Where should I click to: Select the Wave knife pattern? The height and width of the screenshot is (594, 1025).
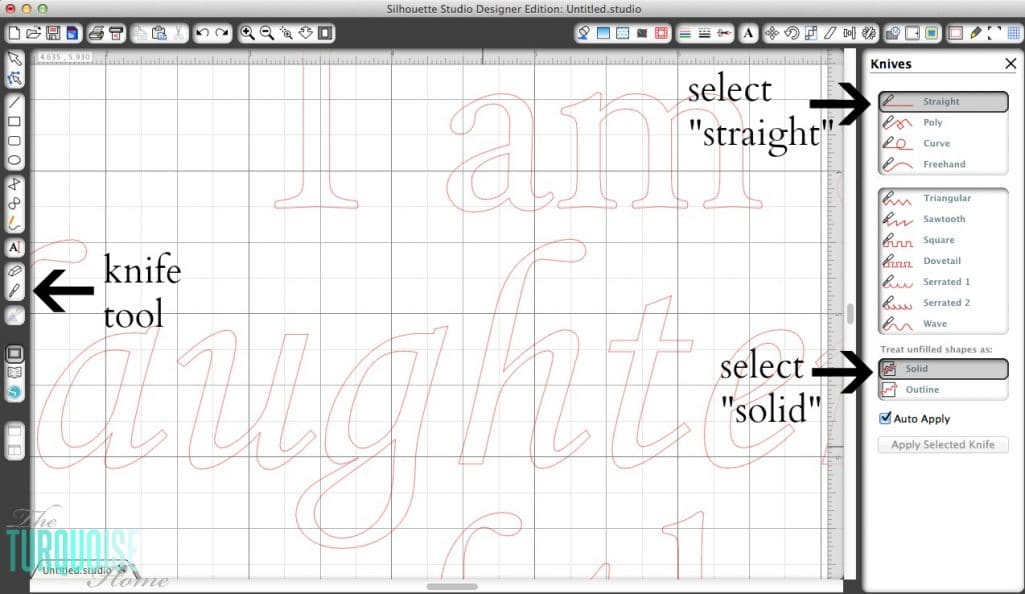943,323
